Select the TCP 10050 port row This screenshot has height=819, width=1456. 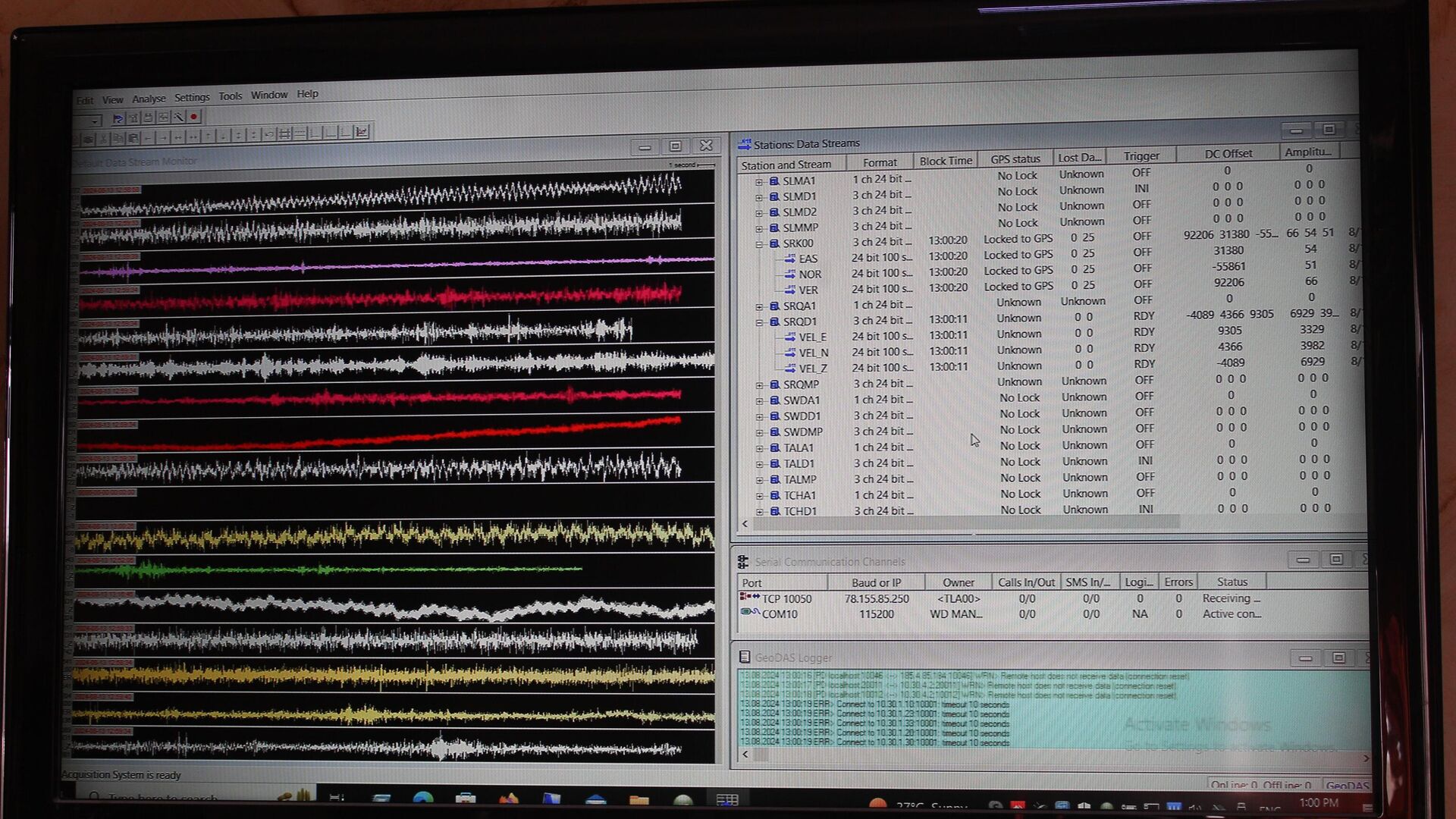click(x=786, y=598)
